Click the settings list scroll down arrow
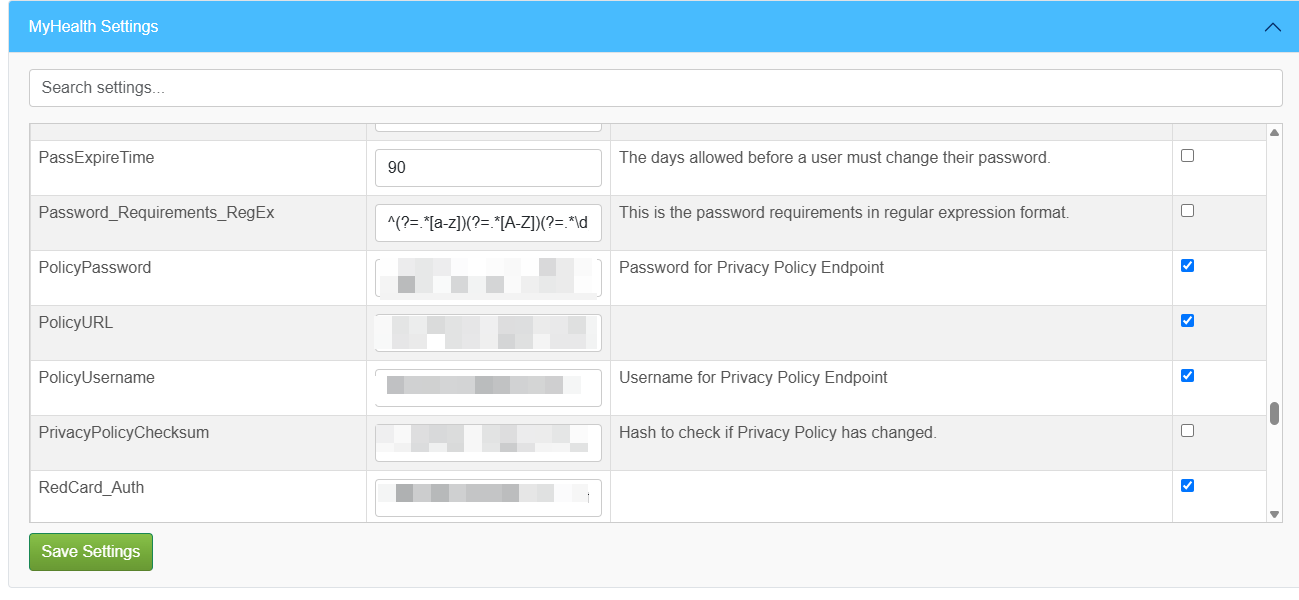 point(1274,514)
